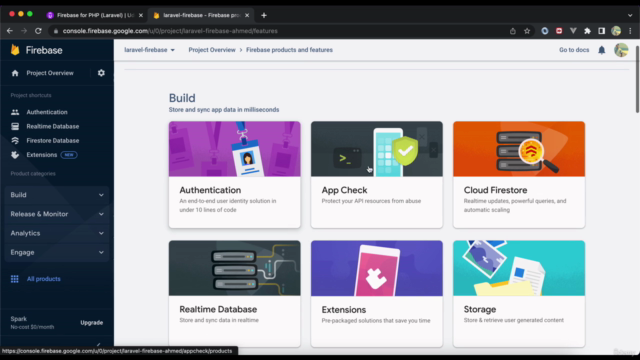Click Firebase products and features breadcrumb

click(x=289, y=50)
